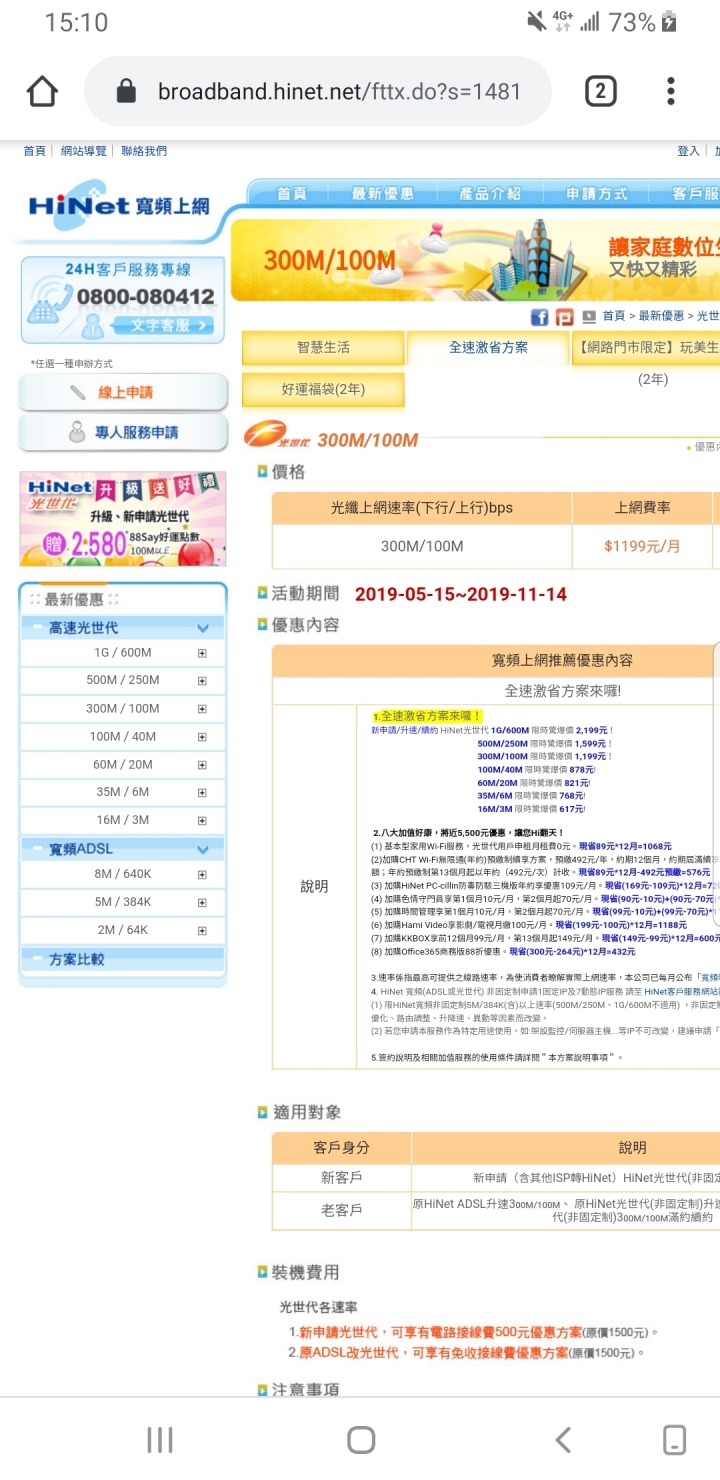
Task: Select the 8M / 640K sidebar plan
Action: 123,875
